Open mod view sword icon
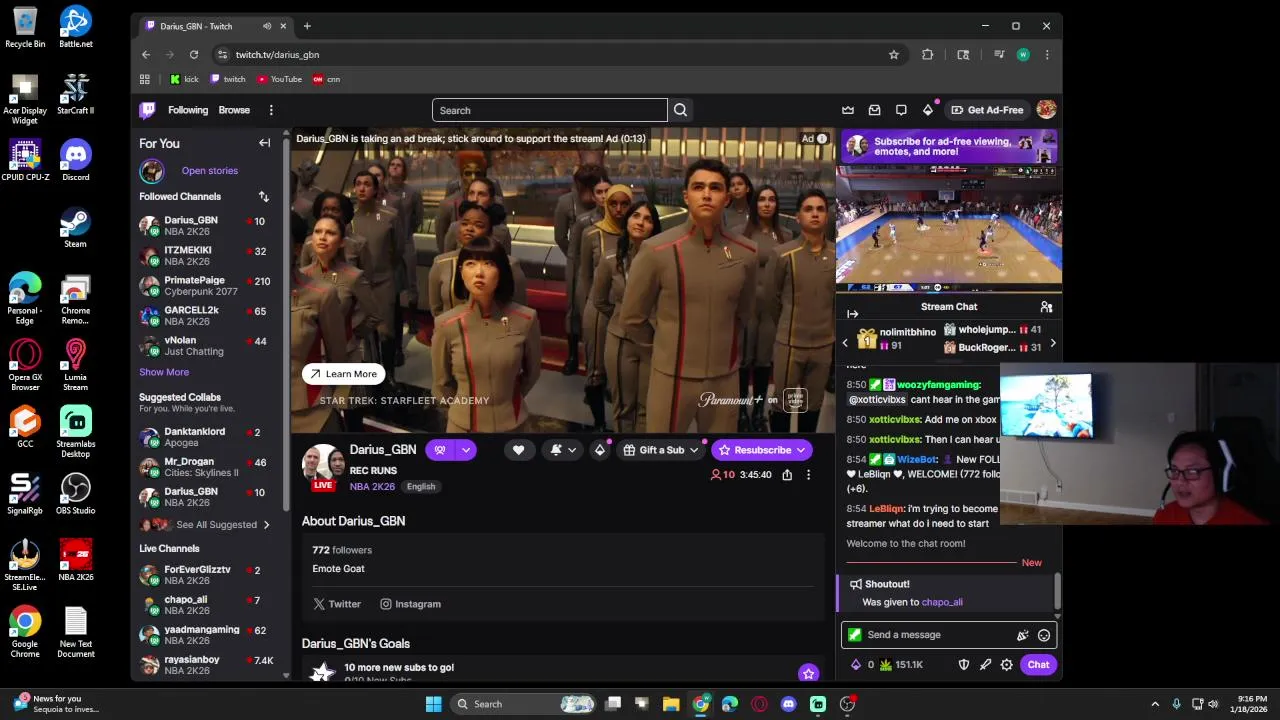 coord(985,665)
